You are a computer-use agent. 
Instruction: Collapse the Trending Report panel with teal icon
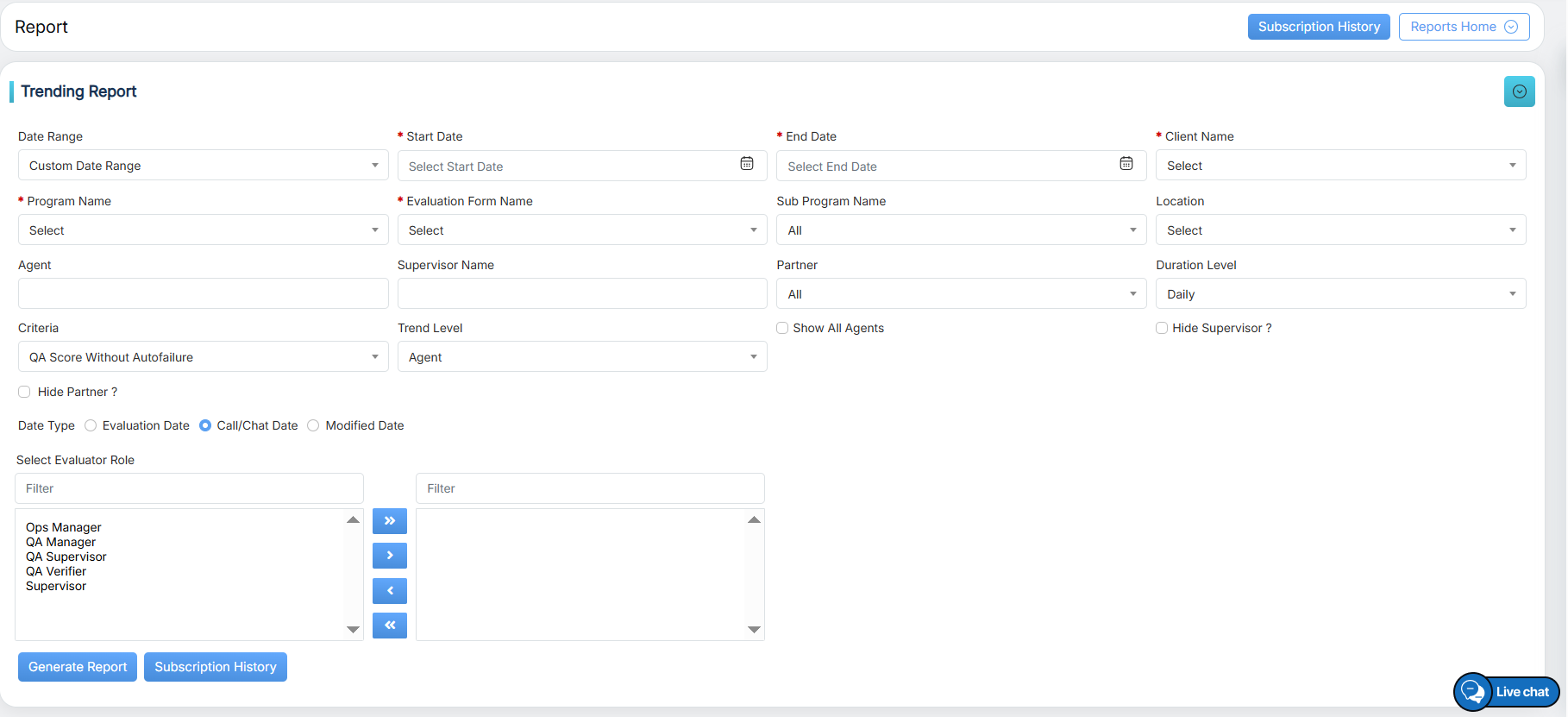pyautogui.click(x=1519, y=91)
